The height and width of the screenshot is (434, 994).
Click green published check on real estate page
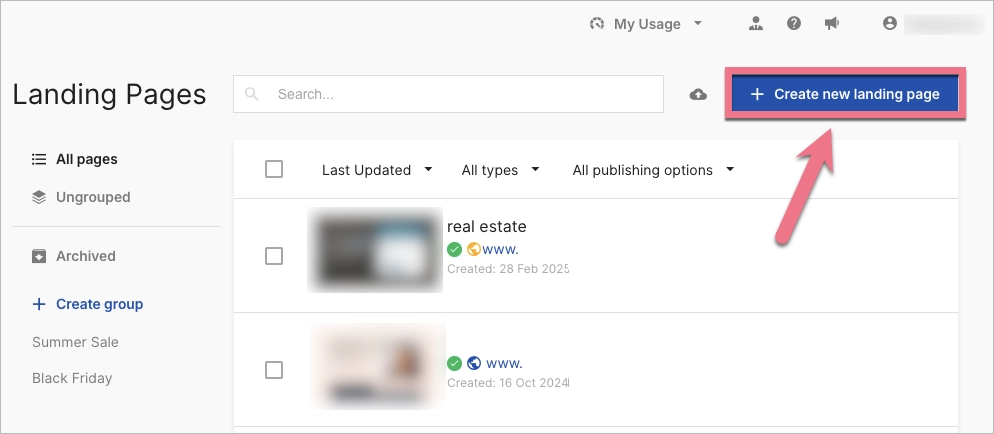point(454,249)
